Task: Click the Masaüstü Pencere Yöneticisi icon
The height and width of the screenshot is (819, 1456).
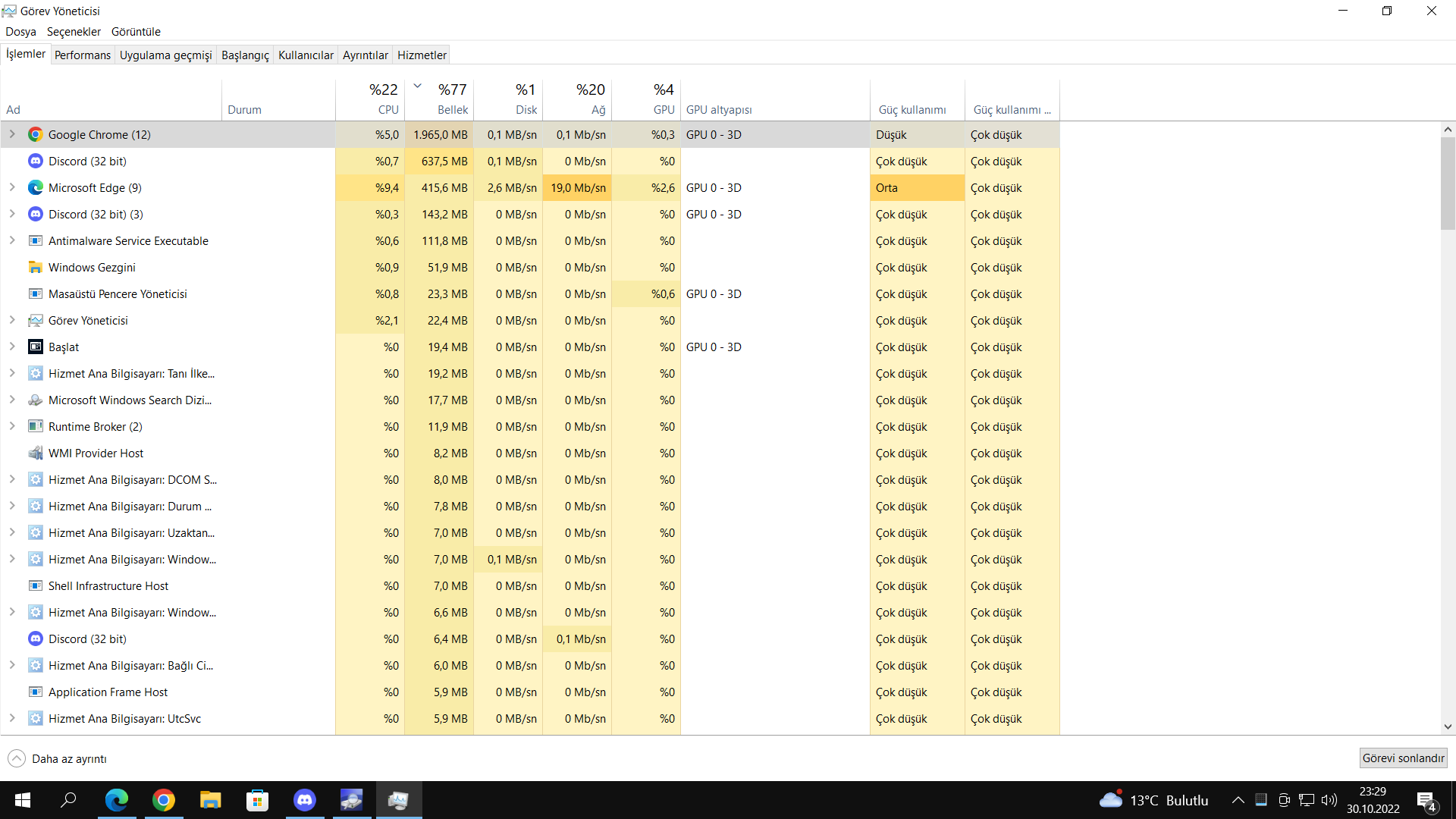Action: point(35,294)
